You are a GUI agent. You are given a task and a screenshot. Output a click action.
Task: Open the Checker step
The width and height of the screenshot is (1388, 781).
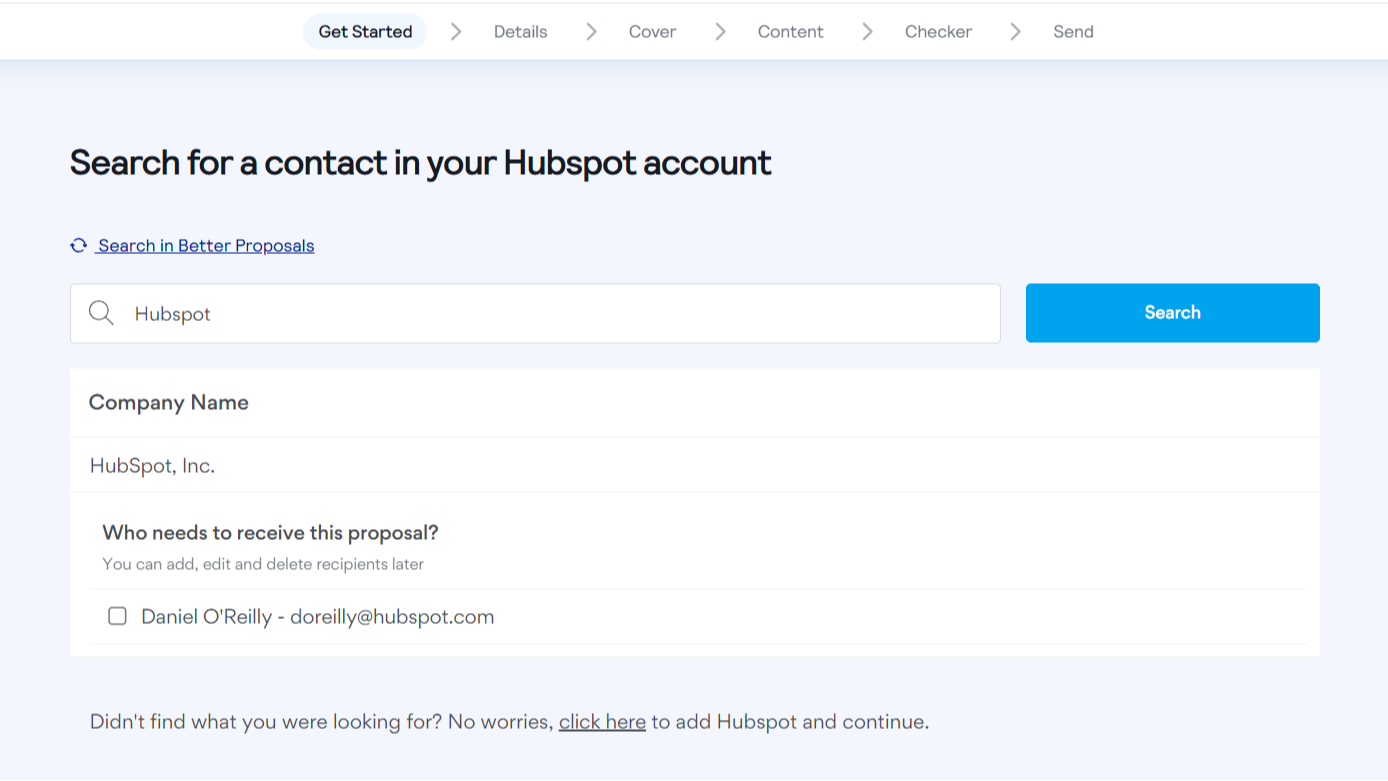point(938,32)
